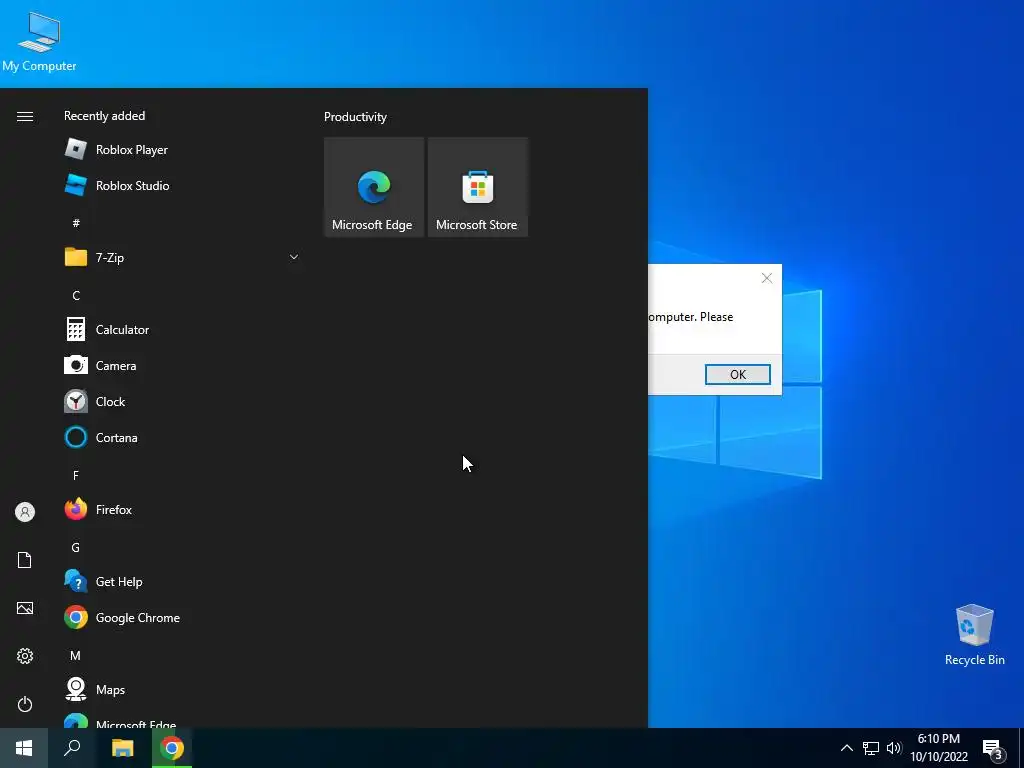1024x768 pixels.
Task: Expand the 7-Zip folder chevron
Action: pos(294,257)
